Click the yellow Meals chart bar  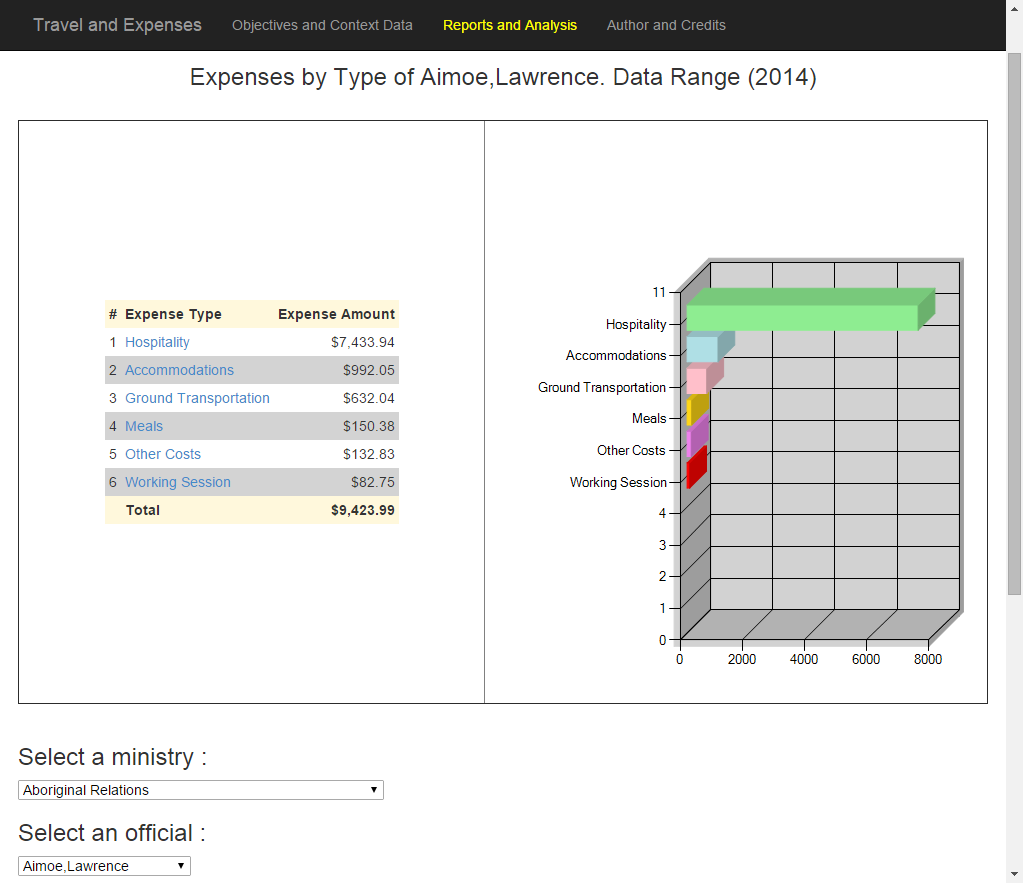click(x=697, y=410)
